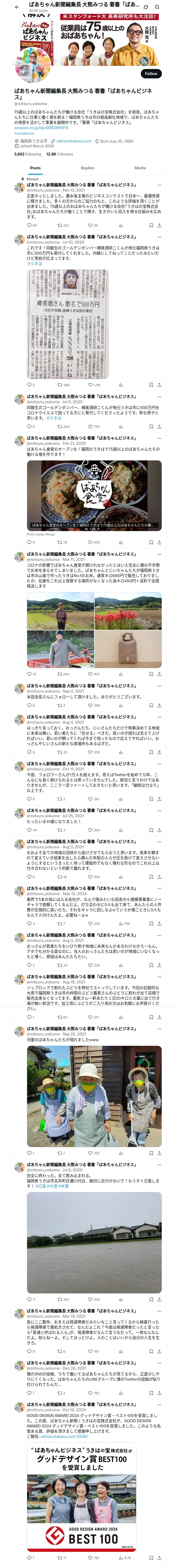The image size is (176, 1568).
Task: Open the ukihanotakara.com profile link
Action: (x=74, y=141)
